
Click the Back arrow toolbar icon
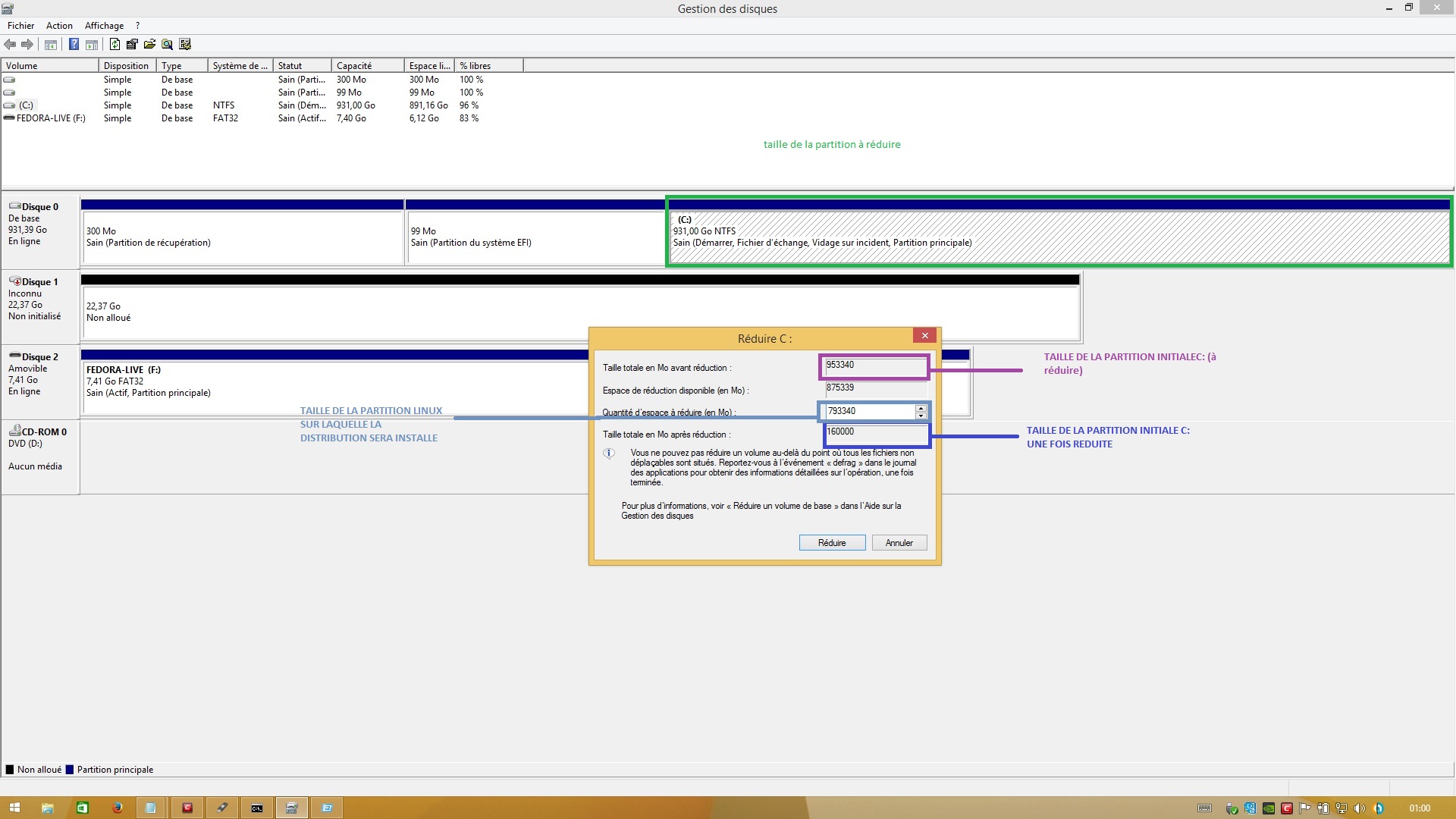(10, 45)
